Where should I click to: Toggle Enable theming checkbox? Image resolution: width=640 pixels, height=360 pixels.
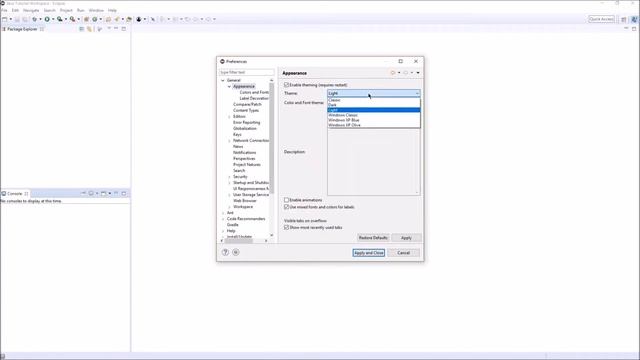pyautogui.click(x=287, y=85)
